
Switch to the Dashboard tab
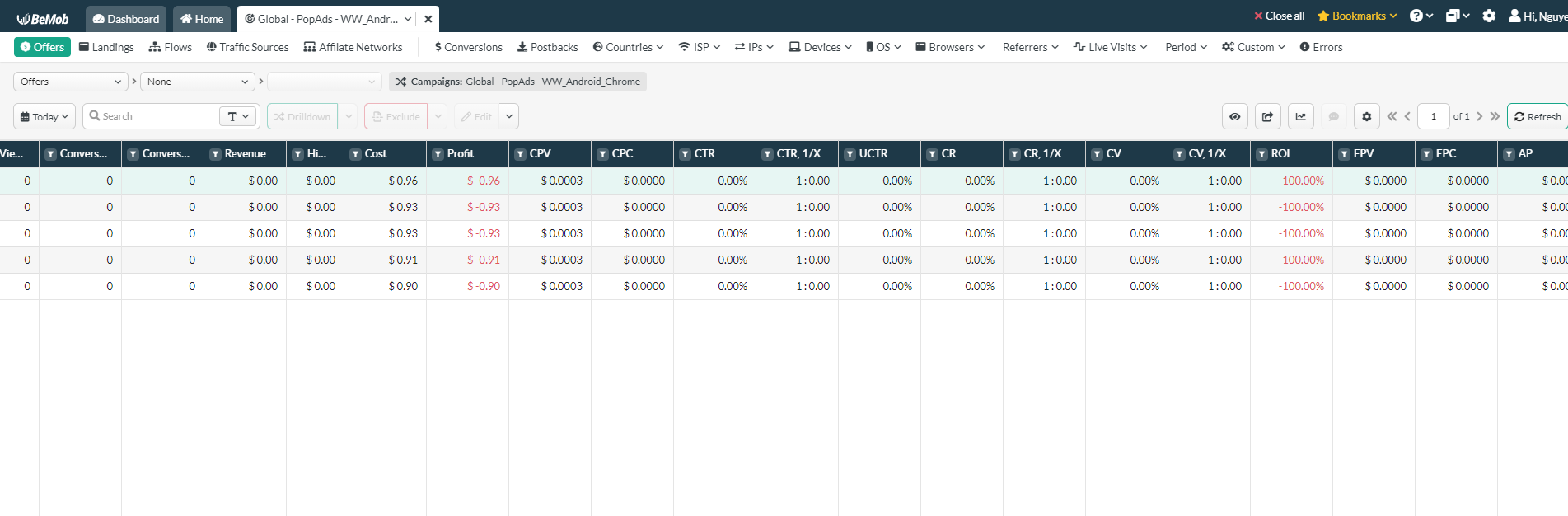126,19
